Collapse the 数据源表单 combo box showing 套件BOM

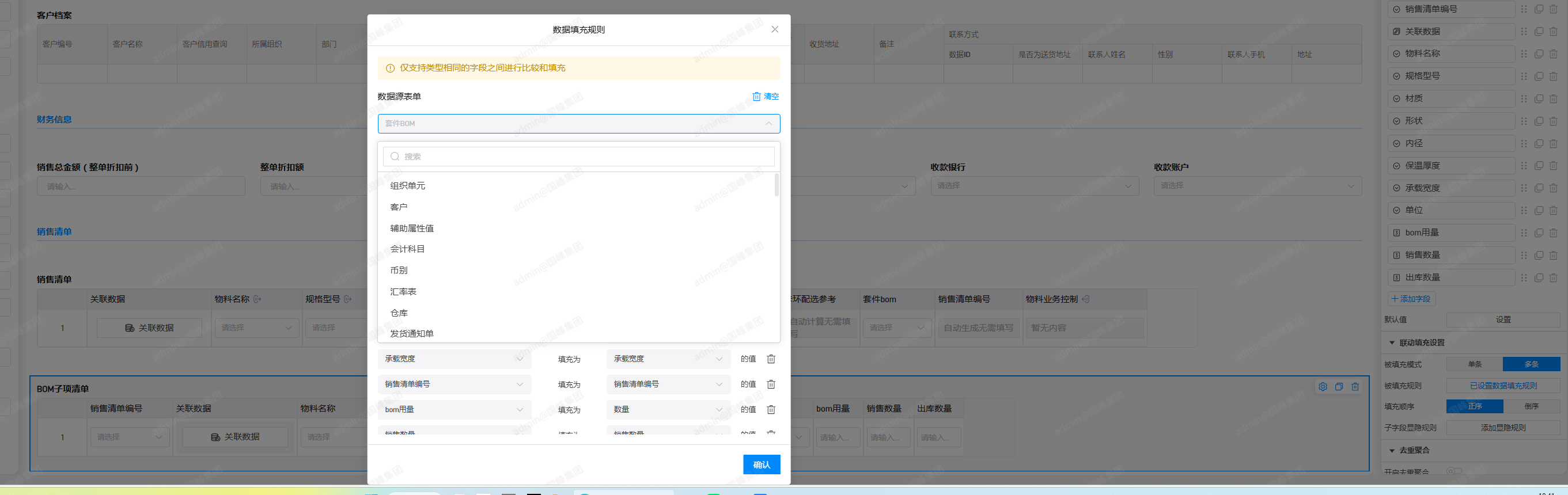[x=579, y=123]
